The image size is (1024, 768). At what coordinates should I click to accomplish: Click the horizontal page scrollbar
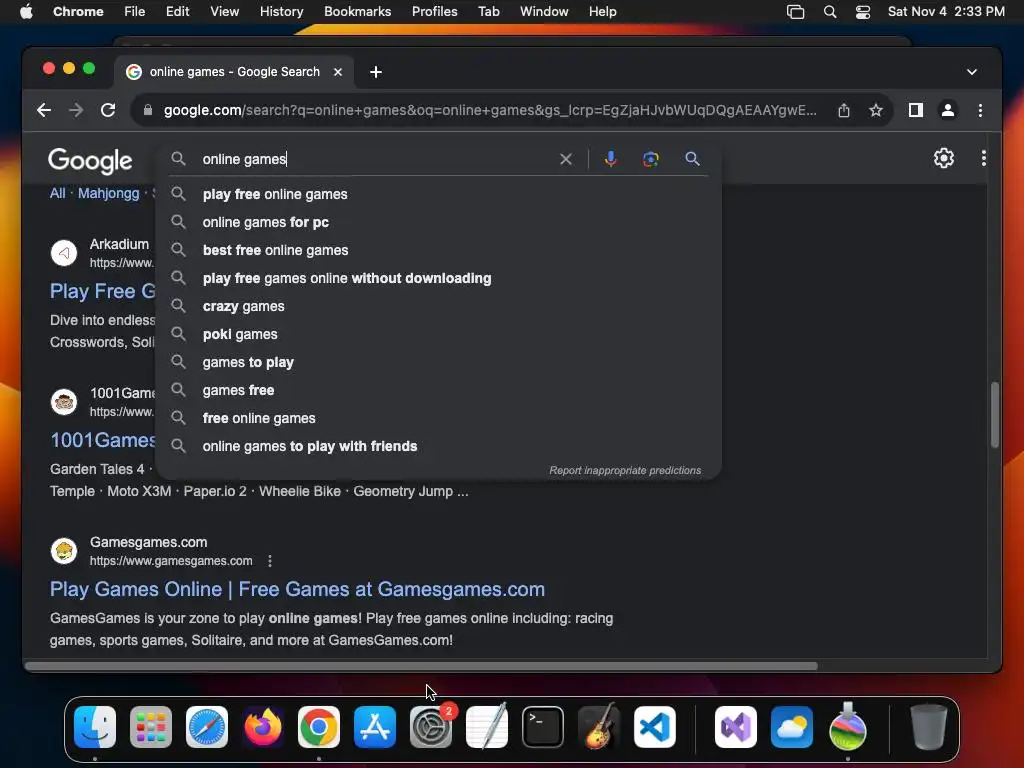421,666
